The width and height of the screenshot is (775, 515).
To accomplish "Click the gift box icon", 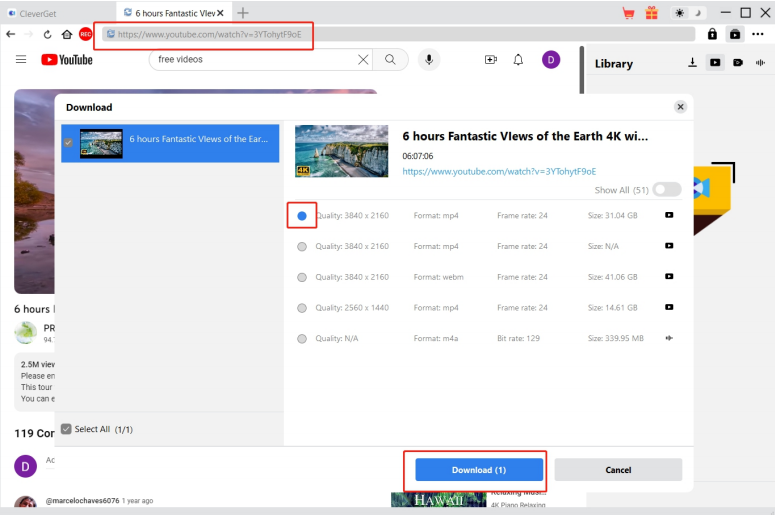I will 651,13.
